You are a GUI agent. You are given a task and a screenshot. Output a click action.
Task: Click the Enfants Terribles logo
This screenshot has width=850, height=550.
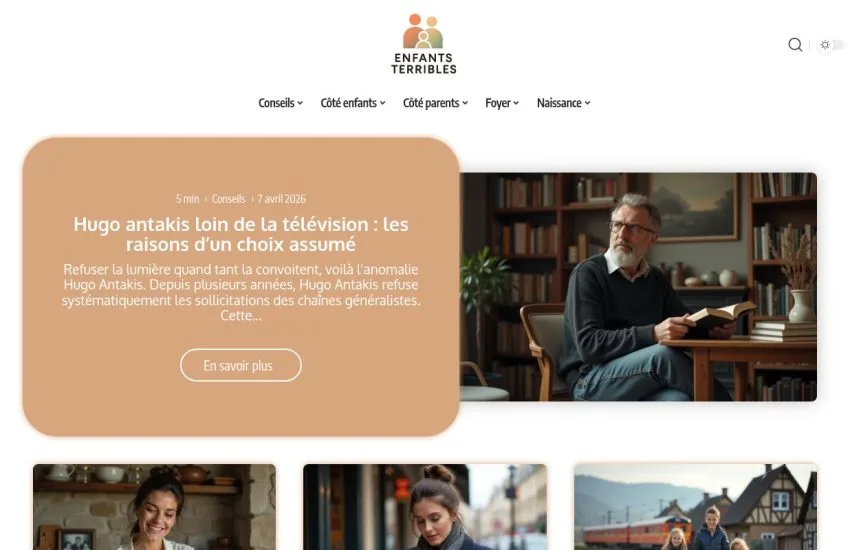coord(424,44)
